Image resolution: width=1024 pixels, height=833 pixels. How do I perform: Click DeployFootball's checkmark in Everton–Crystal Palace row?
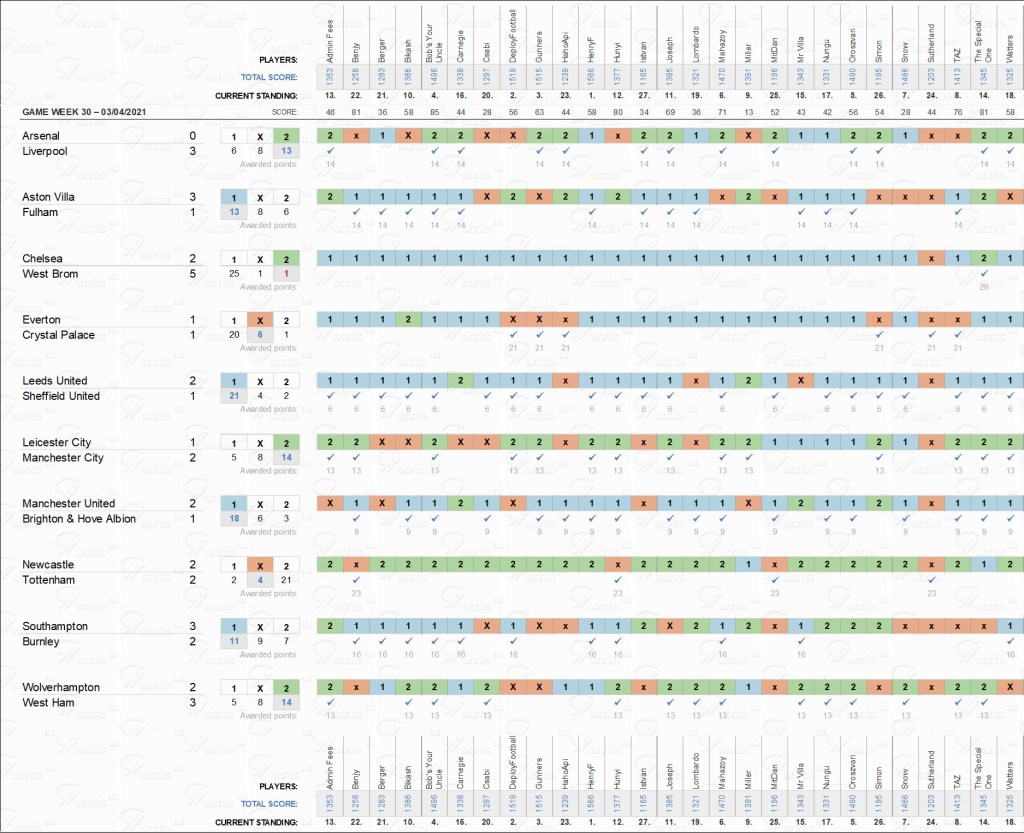tap(513, 335)
